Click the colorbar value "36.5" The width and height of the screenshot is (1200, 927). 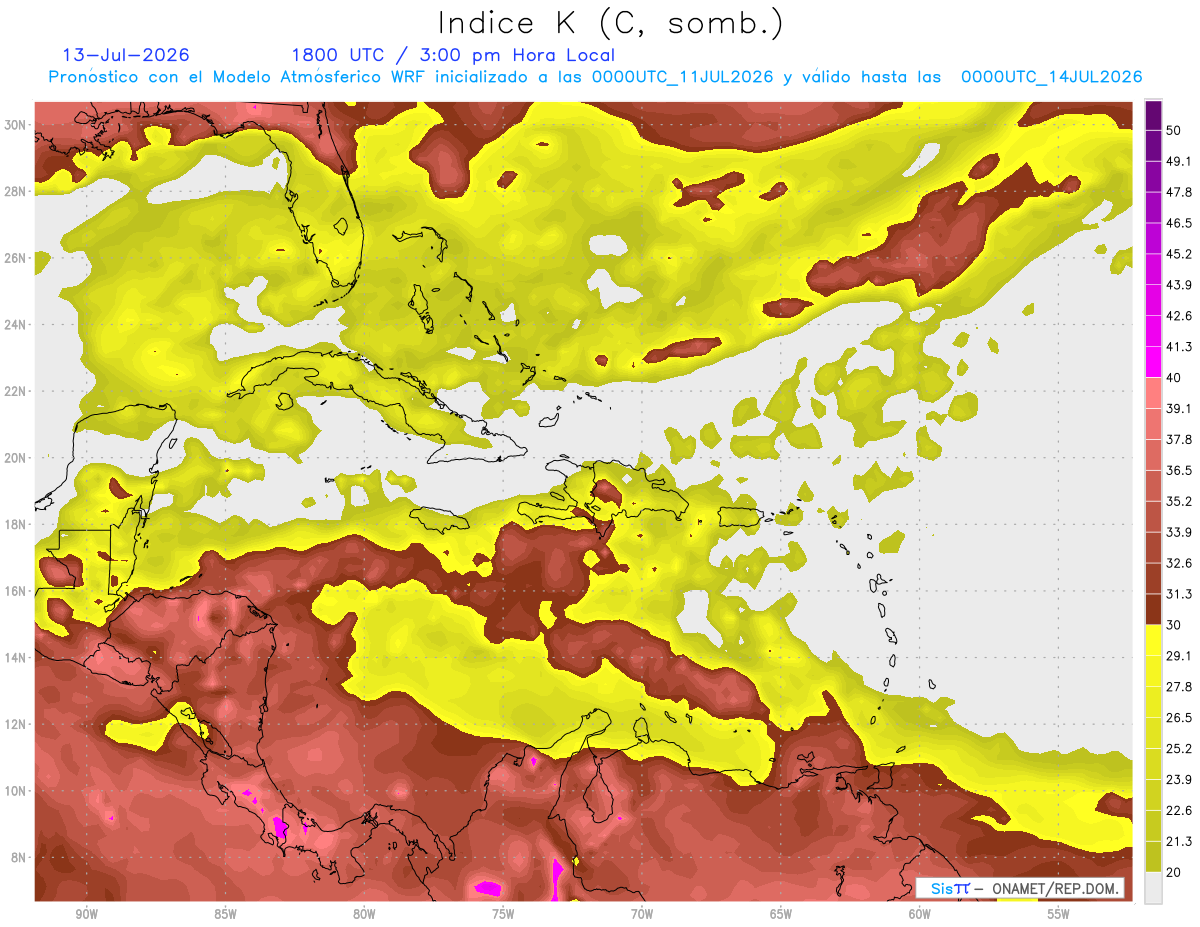(x=1179, y=470)
